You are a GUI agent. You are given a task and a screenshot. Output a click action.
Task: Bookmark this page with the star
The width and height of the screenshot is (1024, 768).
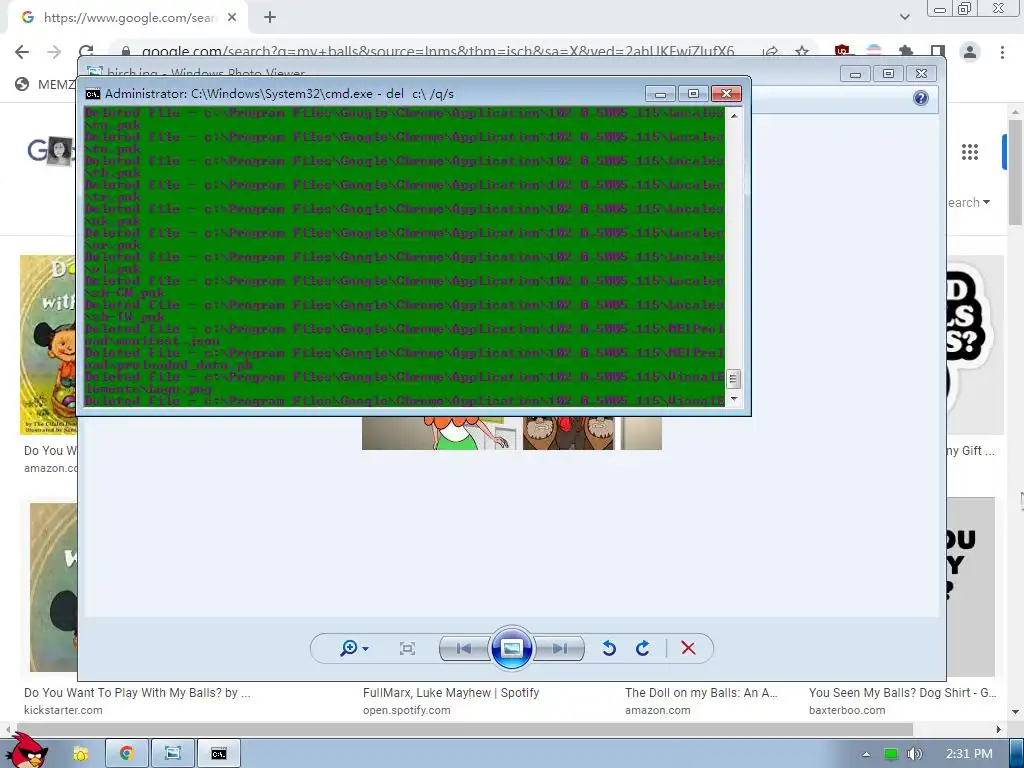tap(802, 52)
